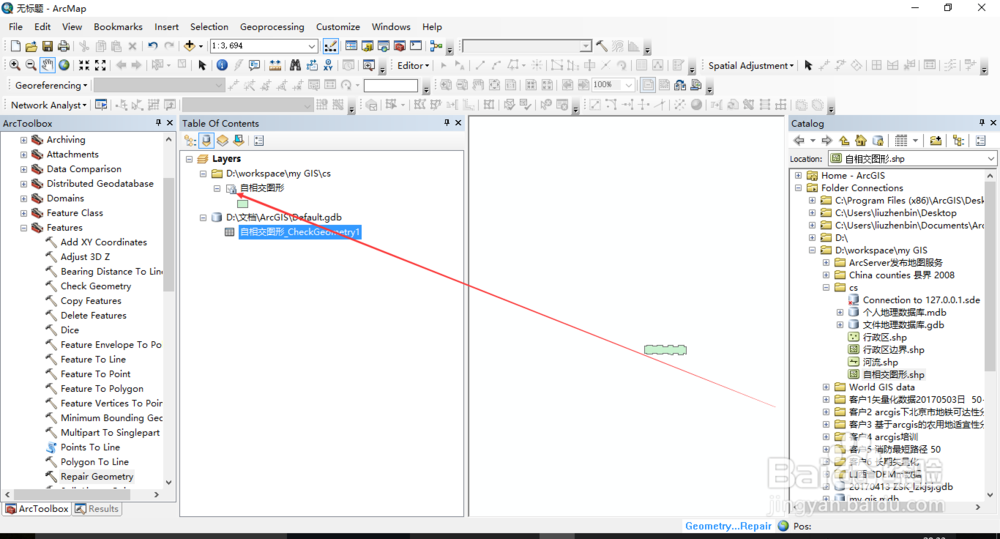Click the green symbol swatch of 自相交图形 layer

(x=242, y=204)
